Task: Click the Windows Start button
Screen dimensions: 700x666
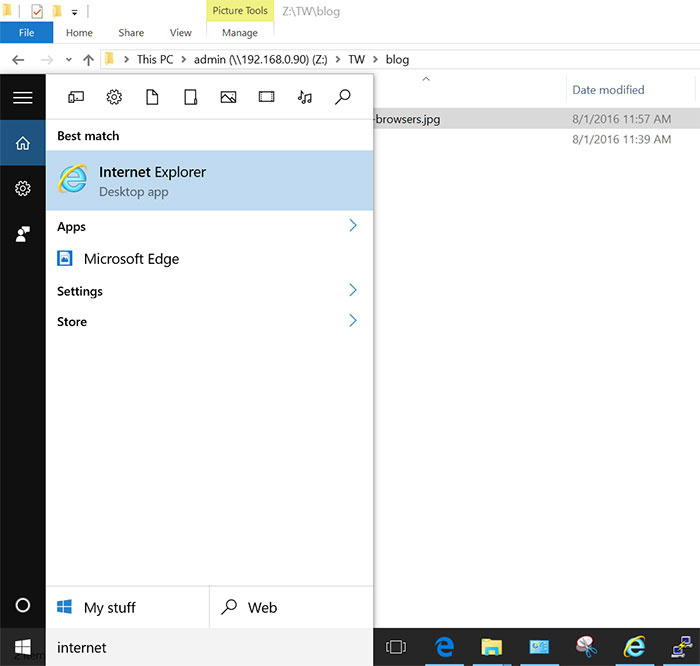Action: 23,647
